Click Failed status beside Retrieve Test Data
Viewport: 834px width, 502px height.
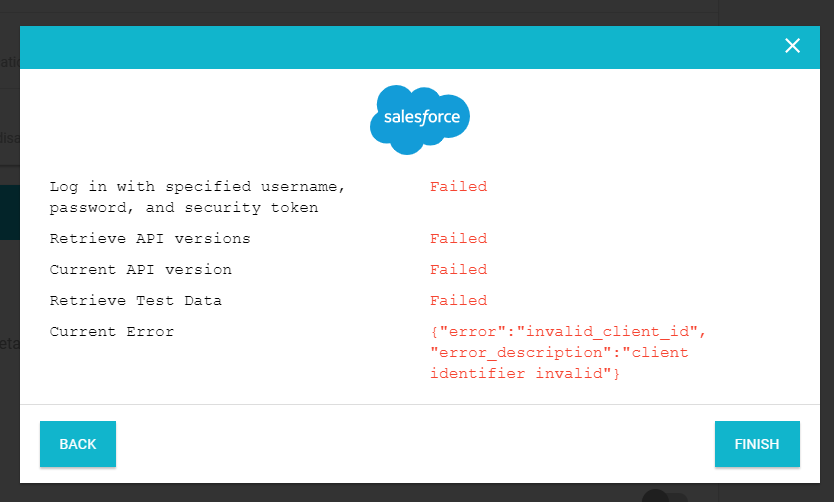click(458, 301)
